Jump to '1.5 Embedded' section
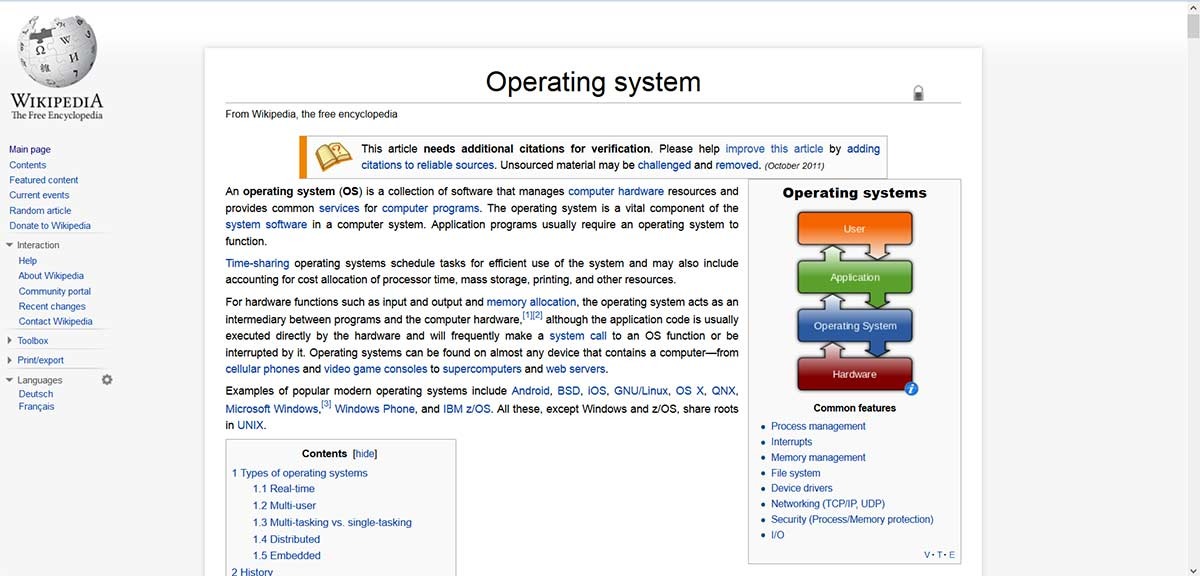This screenshot has width=1200, height=576. (287, 556)
